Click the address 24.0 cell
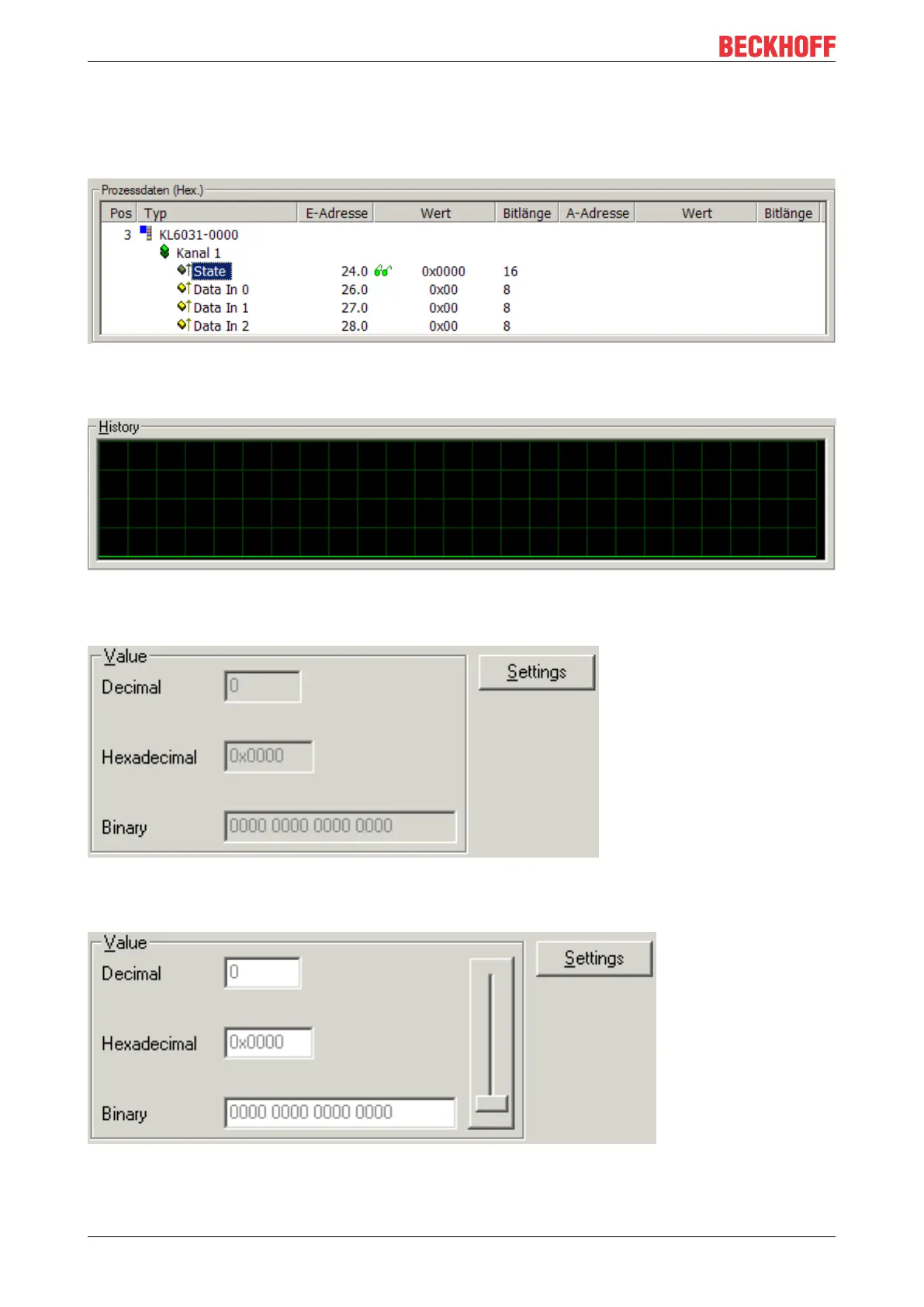 click(355, 271)
